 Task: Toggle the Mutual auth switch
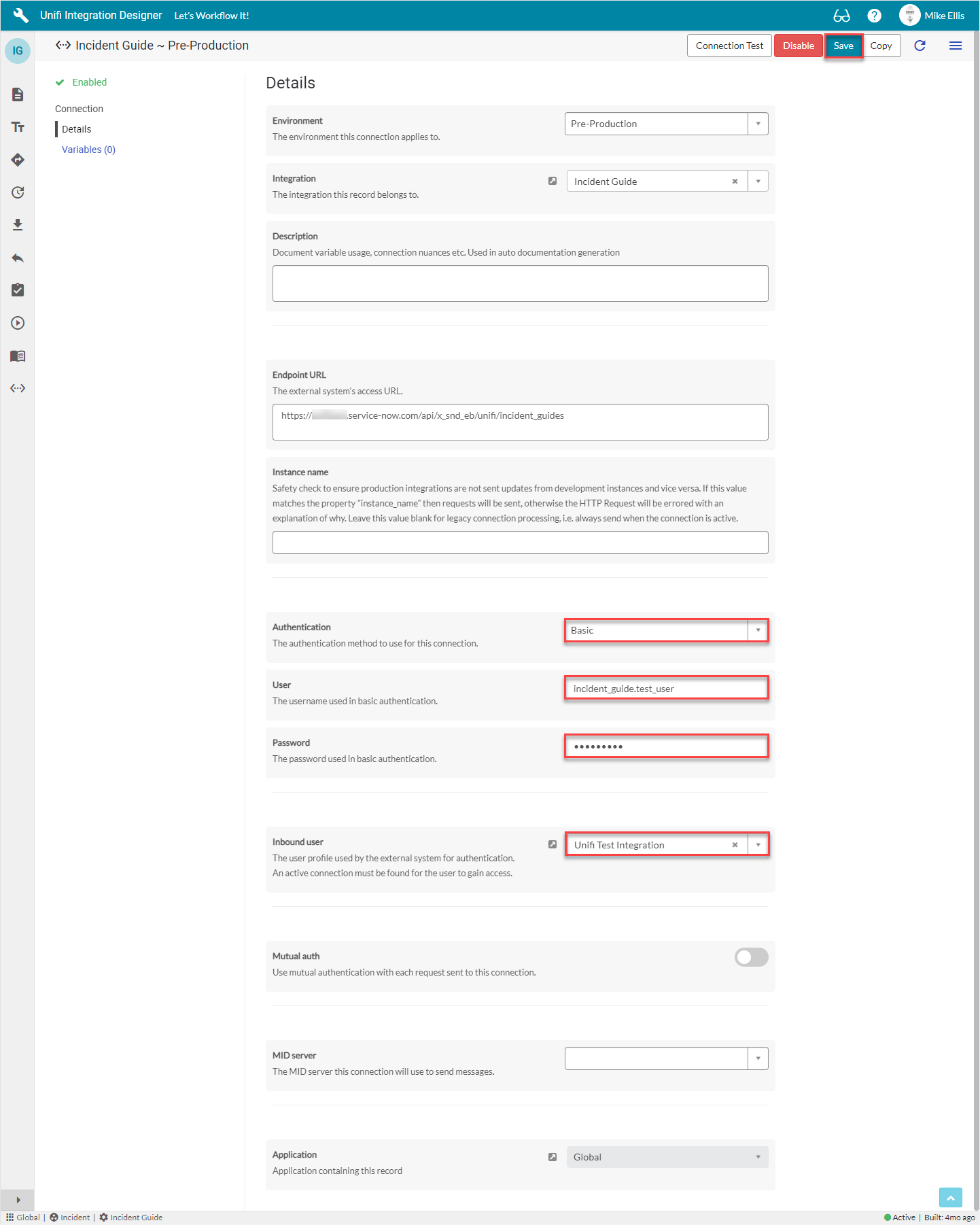(x=751, y=957)
